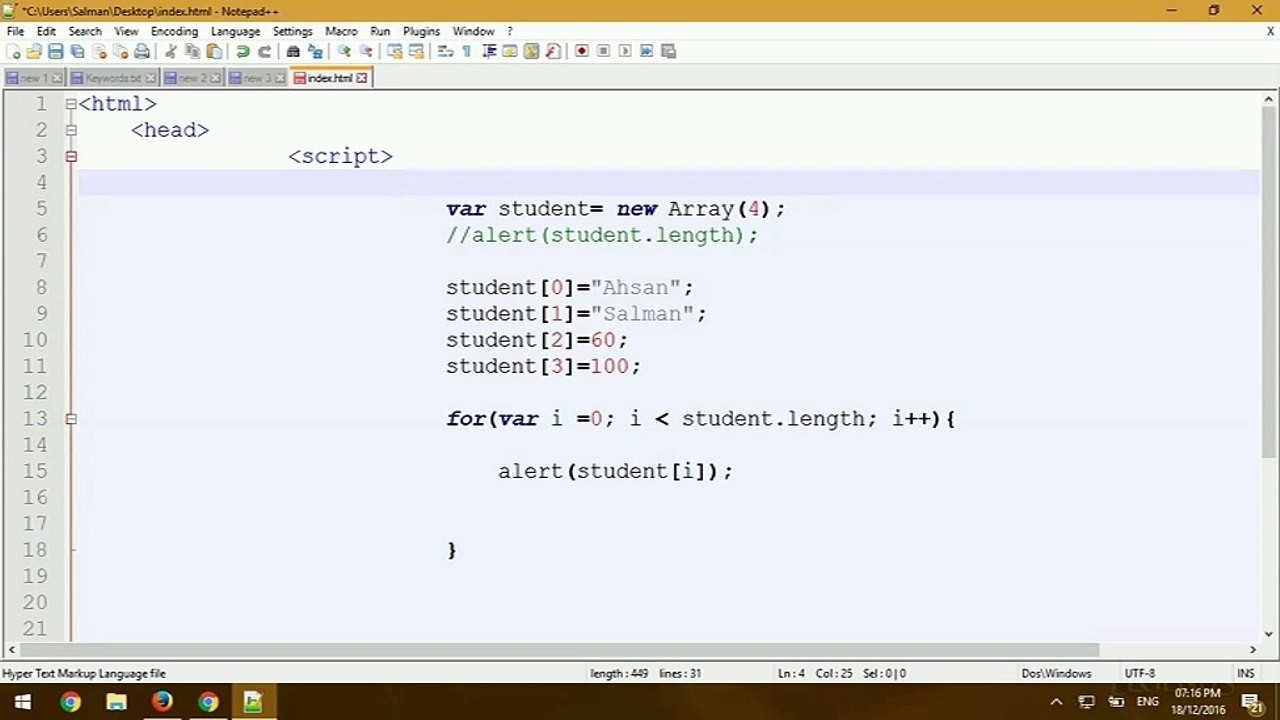Click the New file toolbar icon
The image size is (1280, 720).
[13, 51]
